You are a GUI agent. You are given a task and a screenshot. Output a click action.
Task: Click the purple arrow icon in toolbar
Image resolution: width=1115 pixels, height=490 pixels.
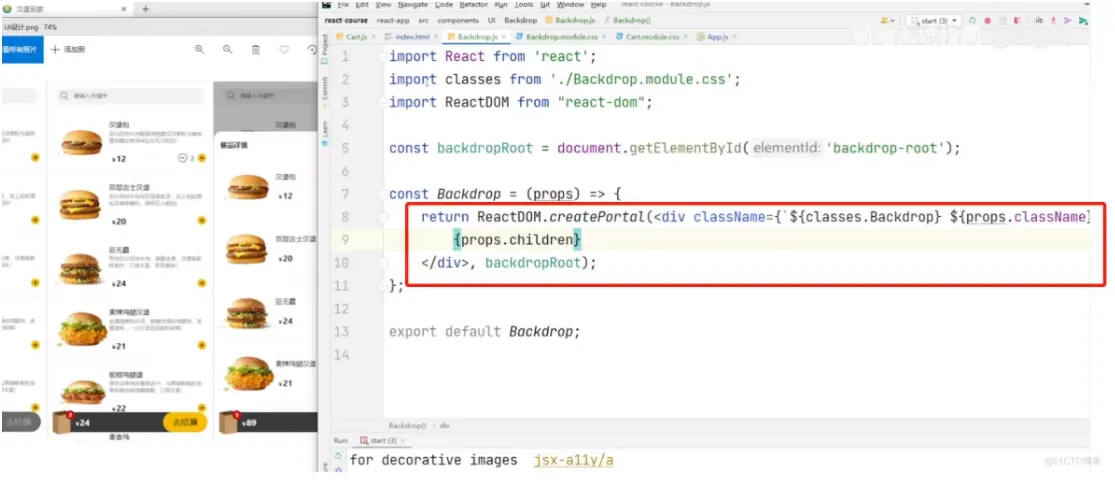(x=1067, y=21)
